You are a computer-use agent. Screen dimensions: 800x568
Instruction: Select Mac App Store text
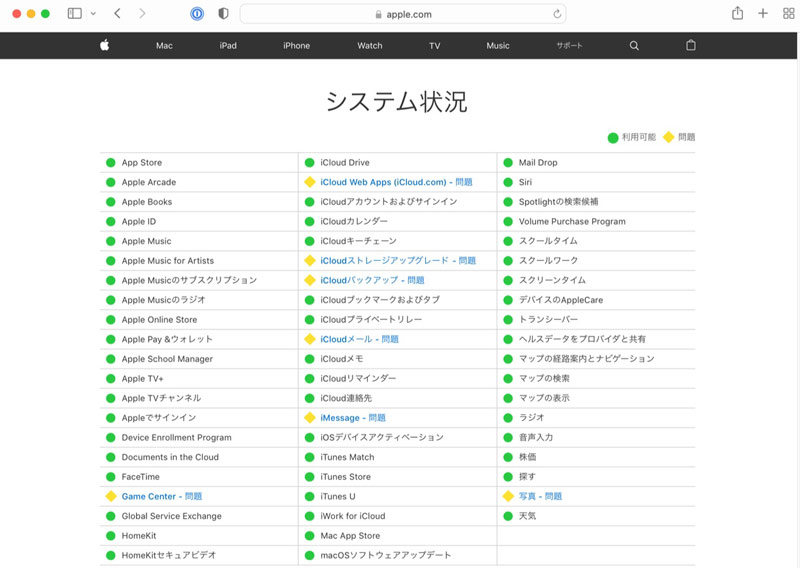351,536
